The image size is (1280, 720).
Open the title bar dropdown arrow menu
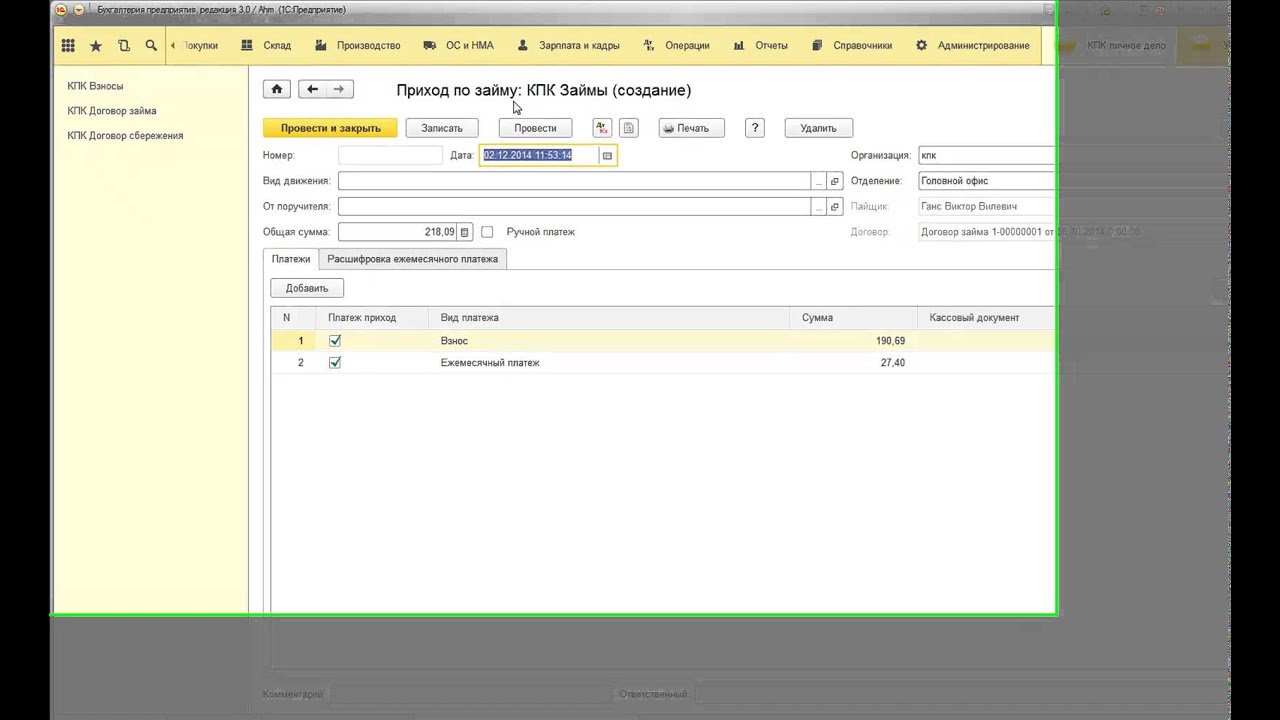(79, 10)
